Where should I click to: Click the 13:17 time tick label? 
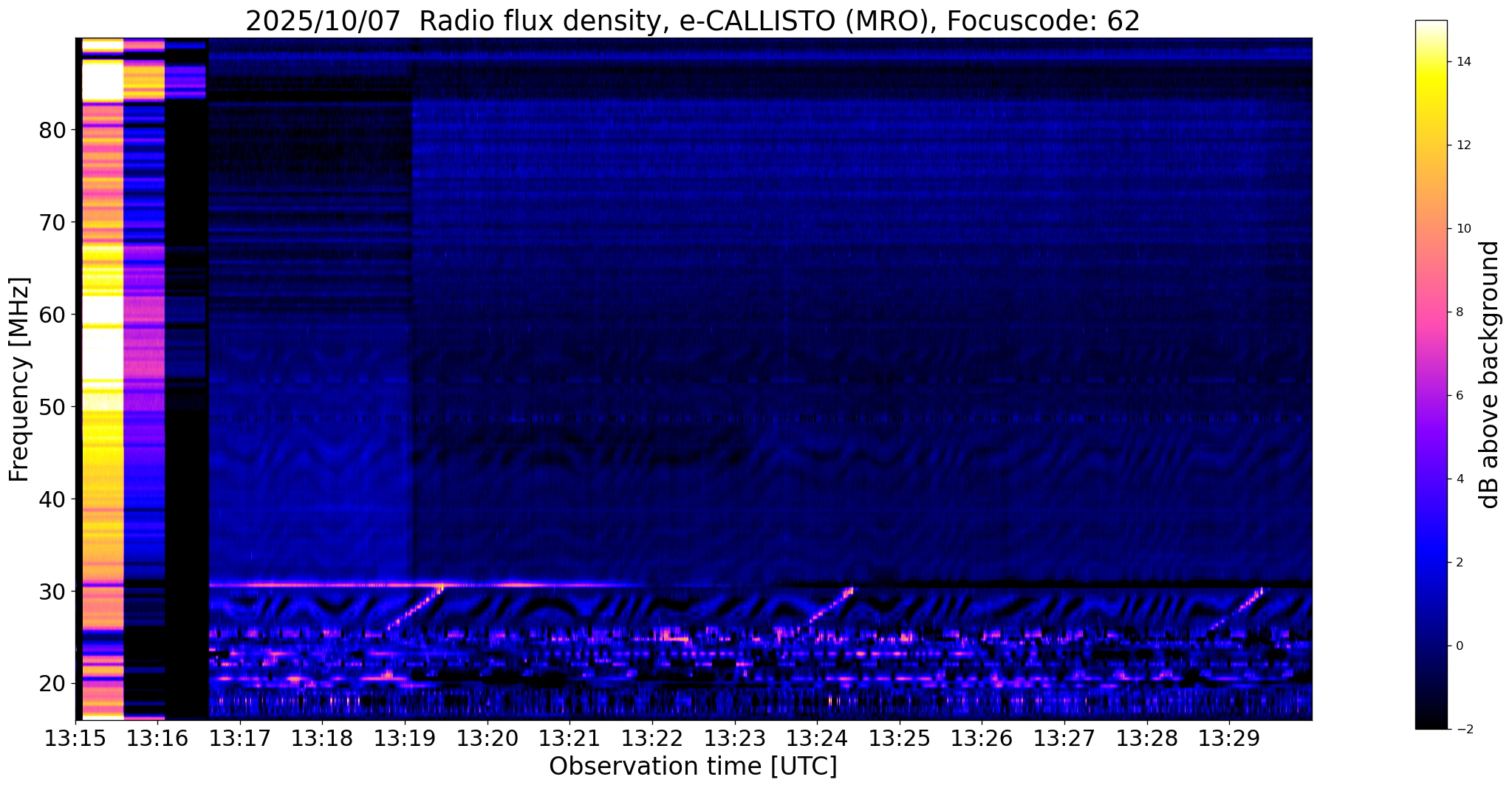240,739
